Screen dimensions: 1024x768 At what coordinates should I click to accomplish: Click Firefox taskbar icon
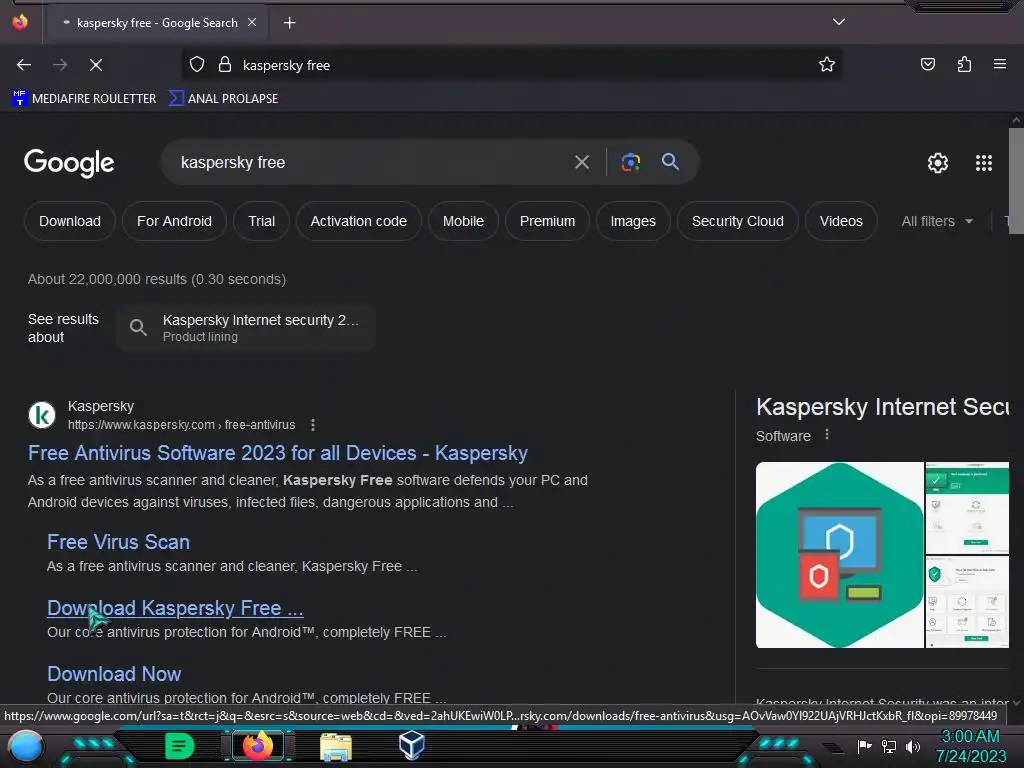click(x=257, y=746)
